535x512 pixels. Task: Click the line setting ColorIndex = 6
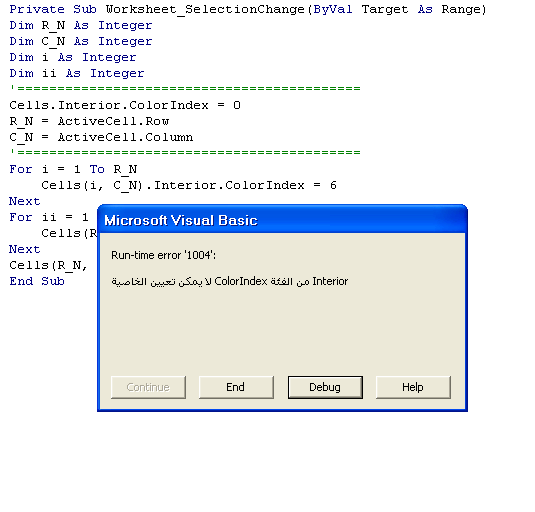[x=189, y=186]
